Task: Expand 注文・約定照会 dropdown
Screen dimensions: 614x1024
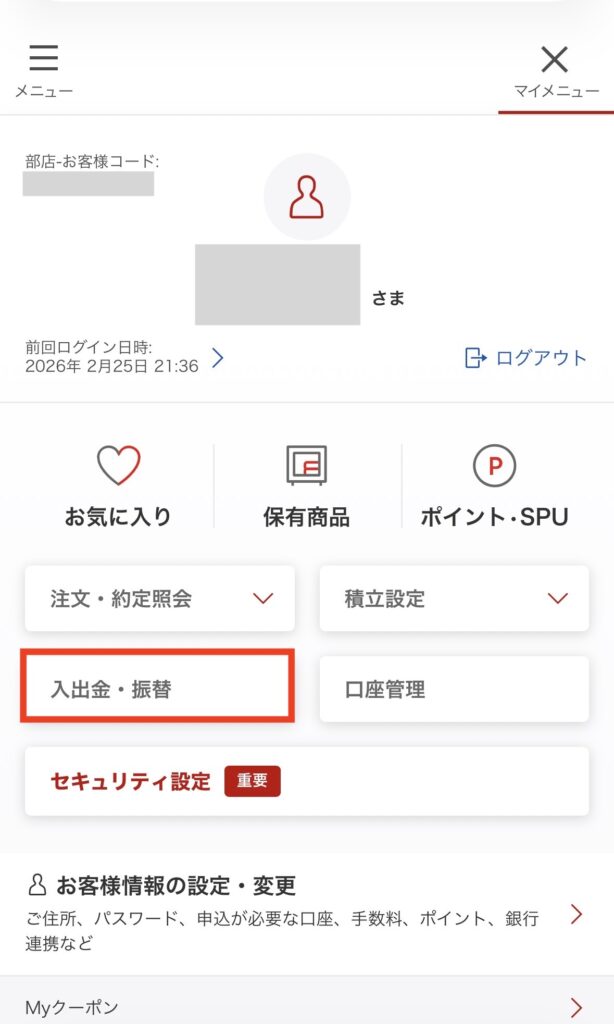Action: tap(263, 599)
